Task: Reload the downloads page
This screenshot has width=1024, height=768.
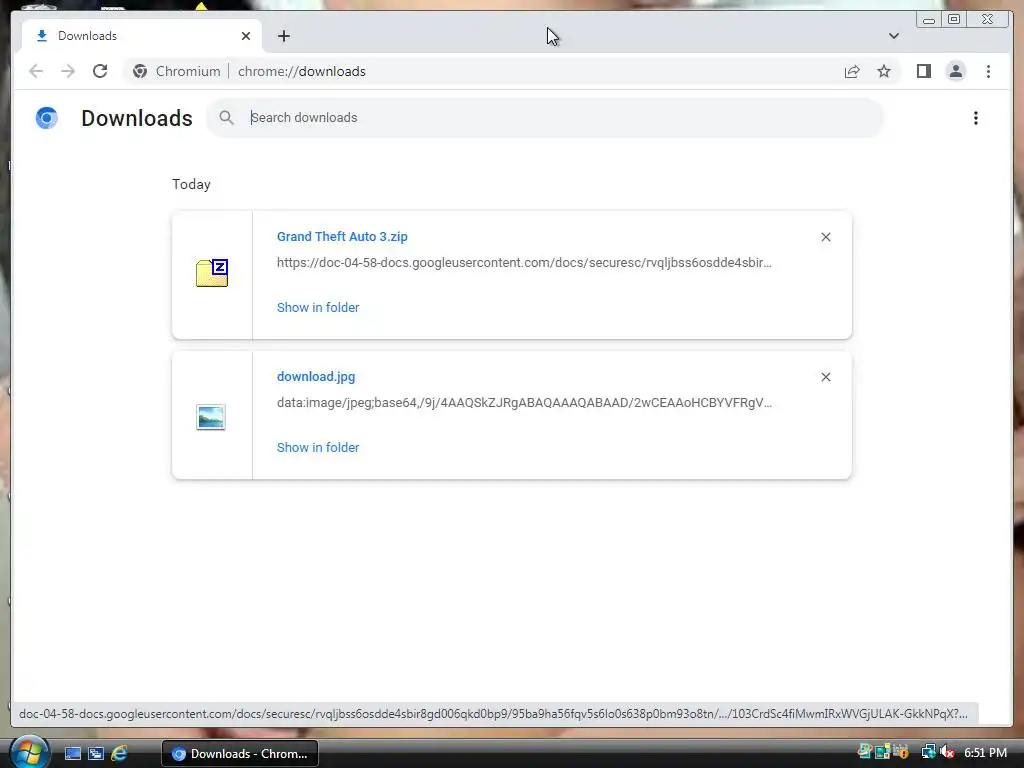Action: [x=100, y=71]
